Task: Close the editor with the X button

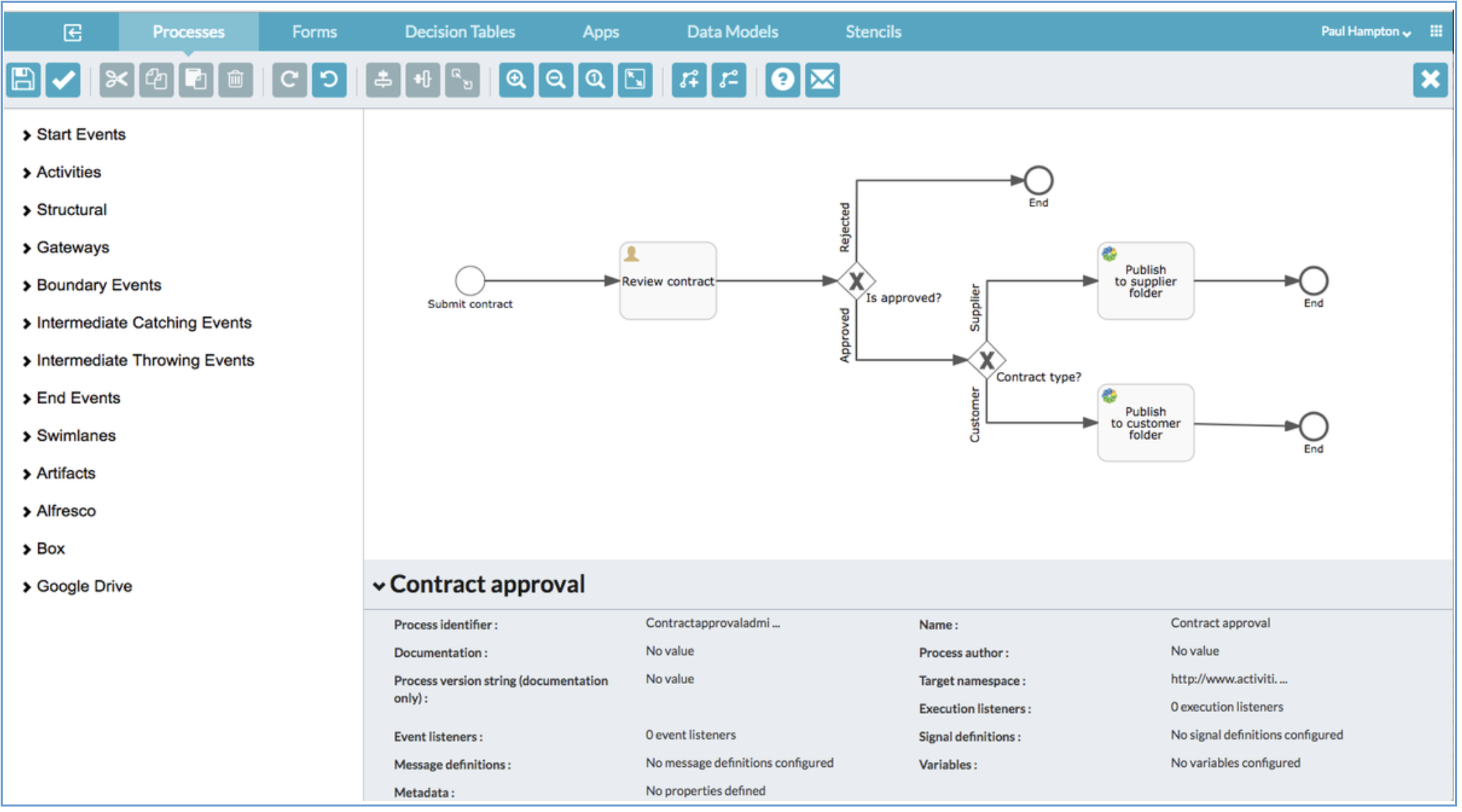Action: tap(1430, 80)
